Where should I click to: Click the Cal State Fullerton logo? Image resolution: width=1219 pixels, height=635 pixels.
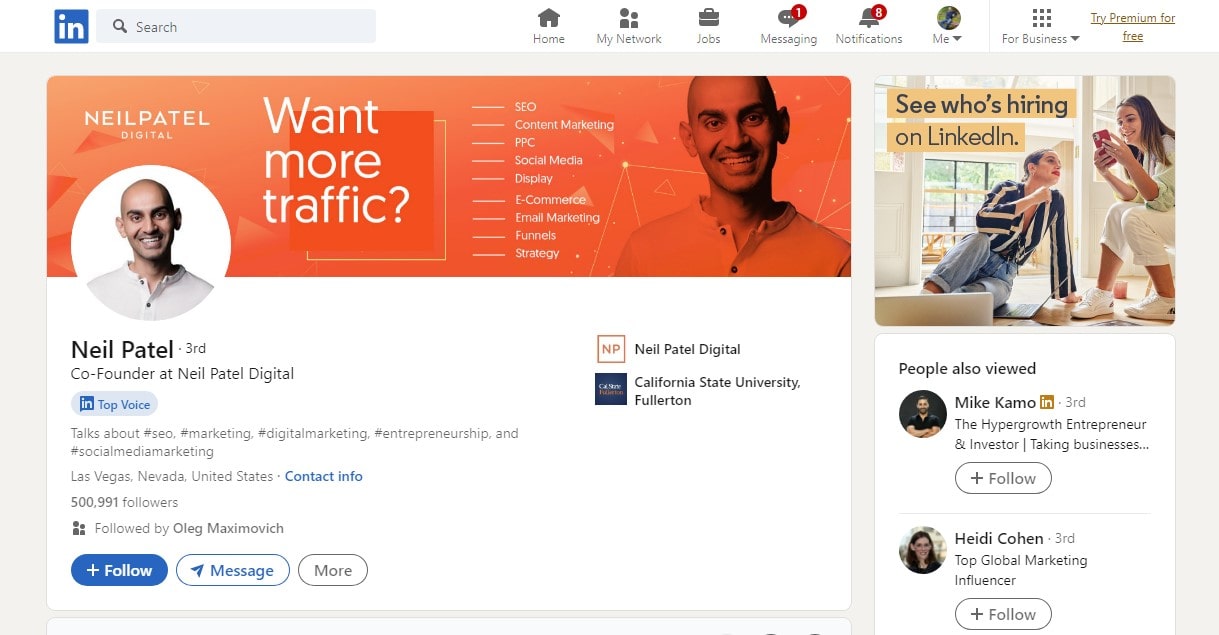pos(611,389)
